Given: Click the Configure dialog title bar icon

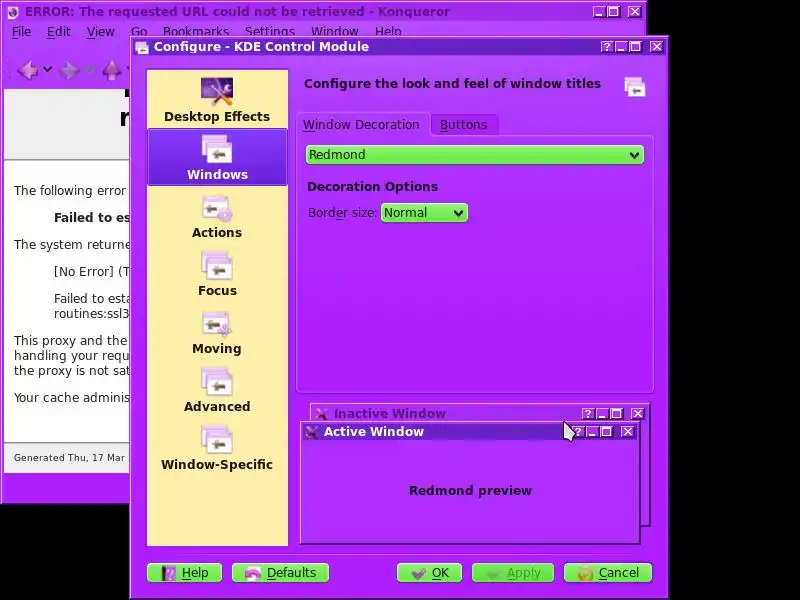Looking at the screenshot, I should point(142,47).
